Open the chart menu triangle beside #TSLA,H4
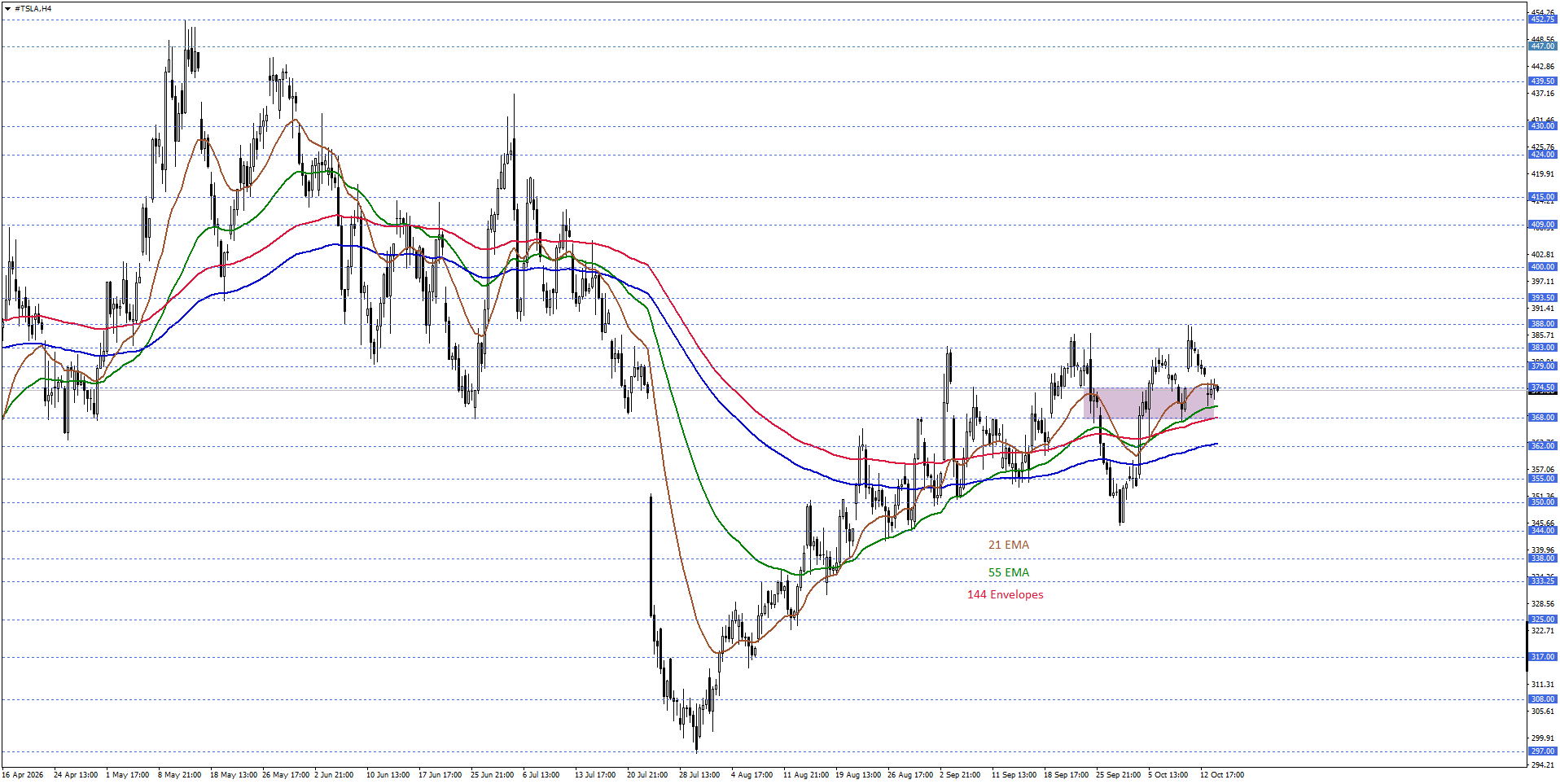1560x784 pixels. pyautogui.click(x=7, y=9)
